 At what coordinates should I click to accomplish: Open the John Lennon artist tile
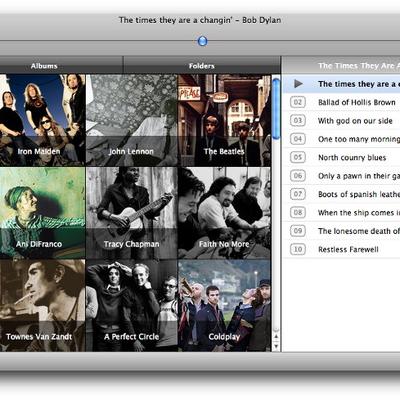[131, 120]
